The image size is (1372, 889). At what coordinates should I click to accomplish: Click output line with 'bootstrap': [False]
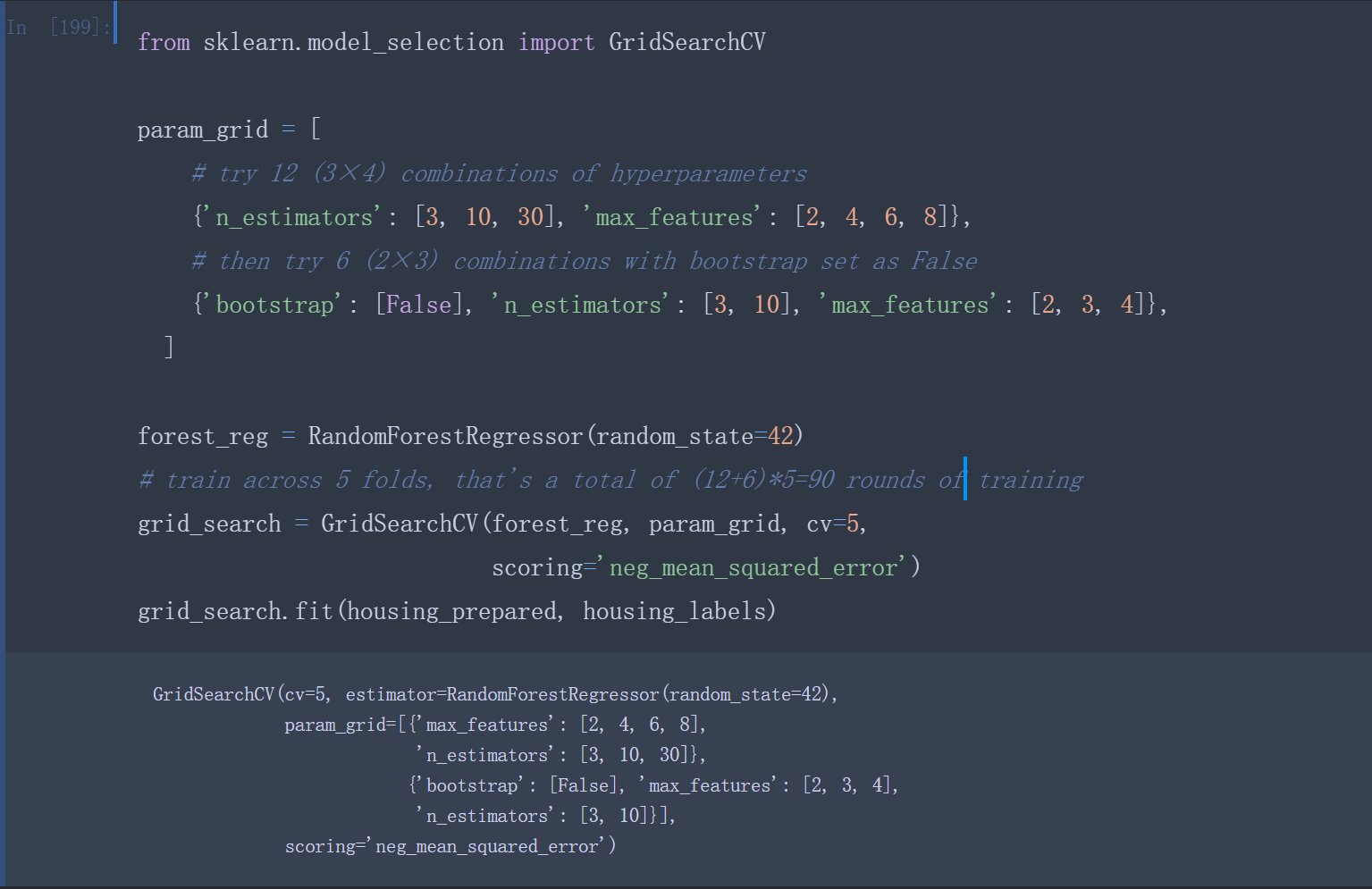(653, 785)
